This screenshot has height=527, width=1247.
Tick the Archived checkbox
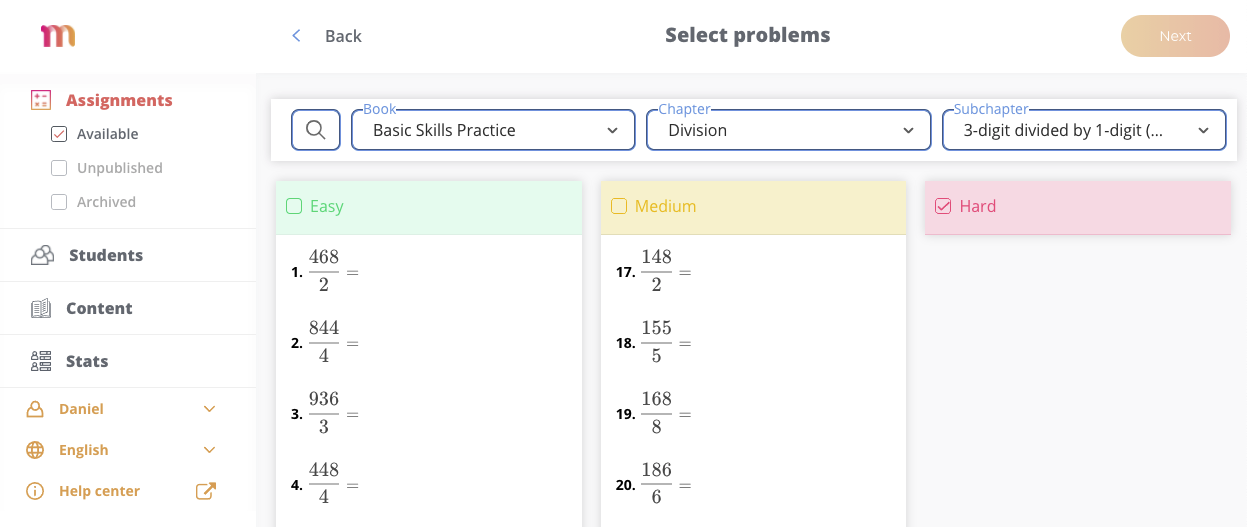click(x=59, y=202)
